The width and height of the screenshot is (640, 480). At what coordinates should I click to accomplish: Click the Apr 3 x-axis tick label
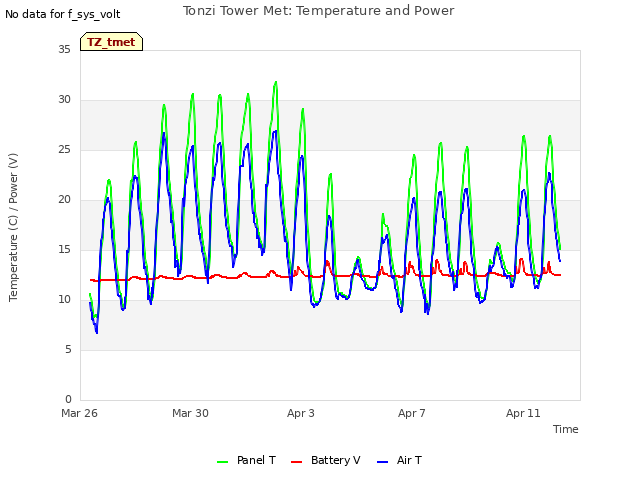[x=301, y=413]
